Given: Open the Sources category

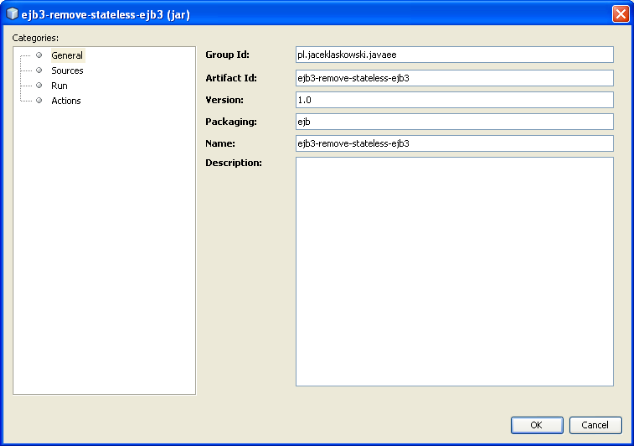Looking at the screenshot, I should [x=67, y=71].
